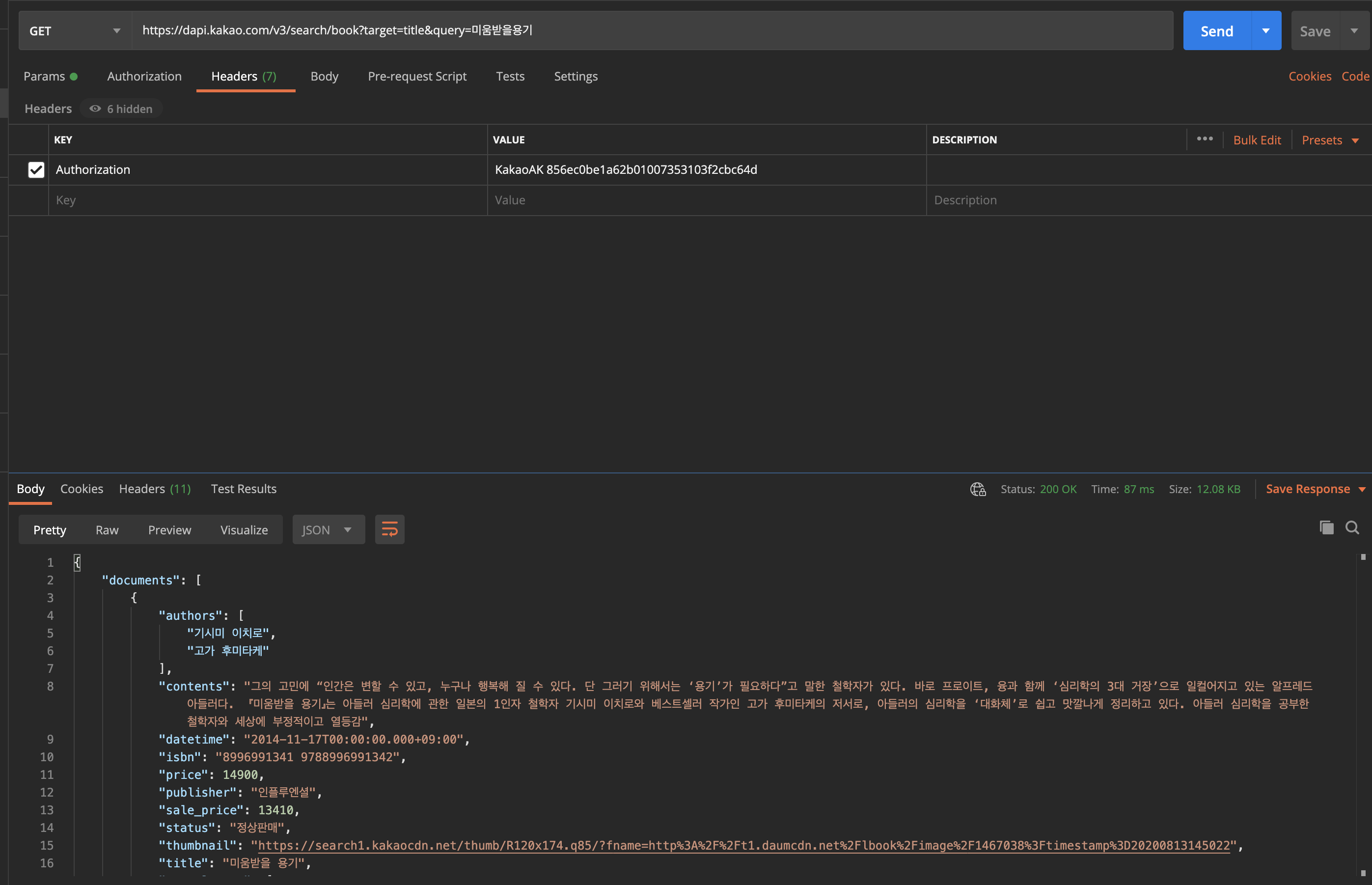The width and height of the screenshot is (1372, 885).
Task: Collapse the root JSON object bracket
Action: tap(77, 562)
